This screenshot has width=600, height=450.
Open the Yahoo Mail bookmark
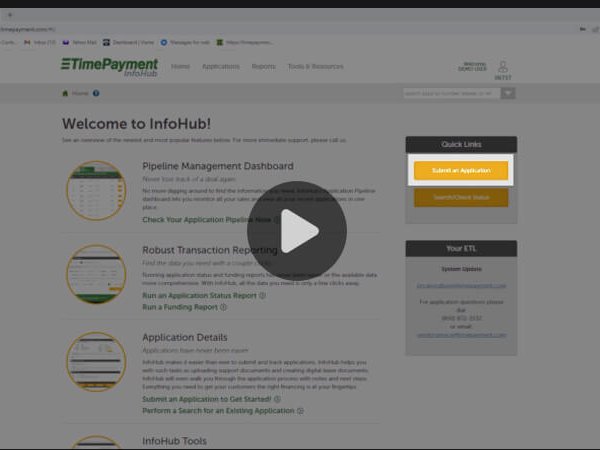pos(80,42)
